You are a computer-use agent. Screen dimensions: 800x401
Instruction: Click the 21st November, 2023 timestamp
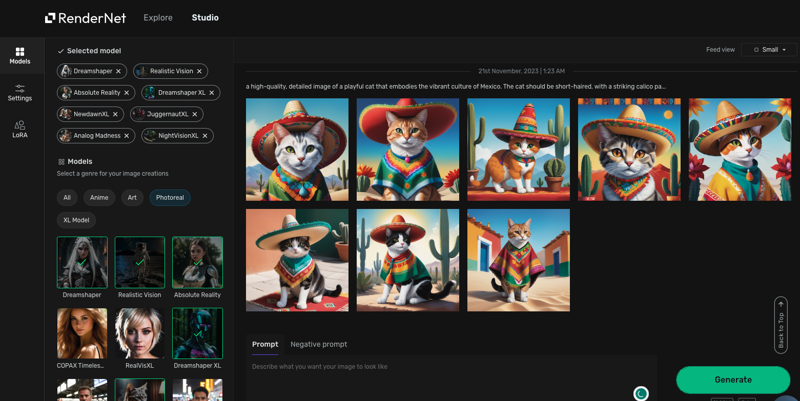[521, 71]
